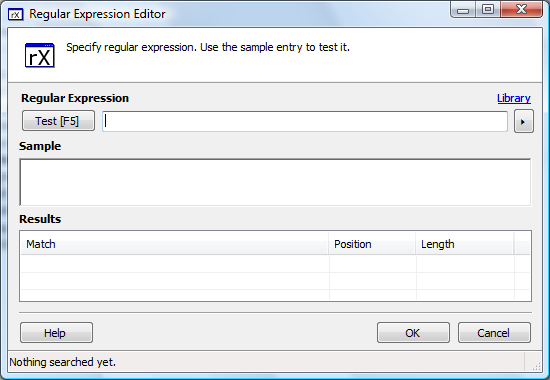Maximize the Regular Expression Editor window
This screenshot has width=550, height=380.
point(488,10)
